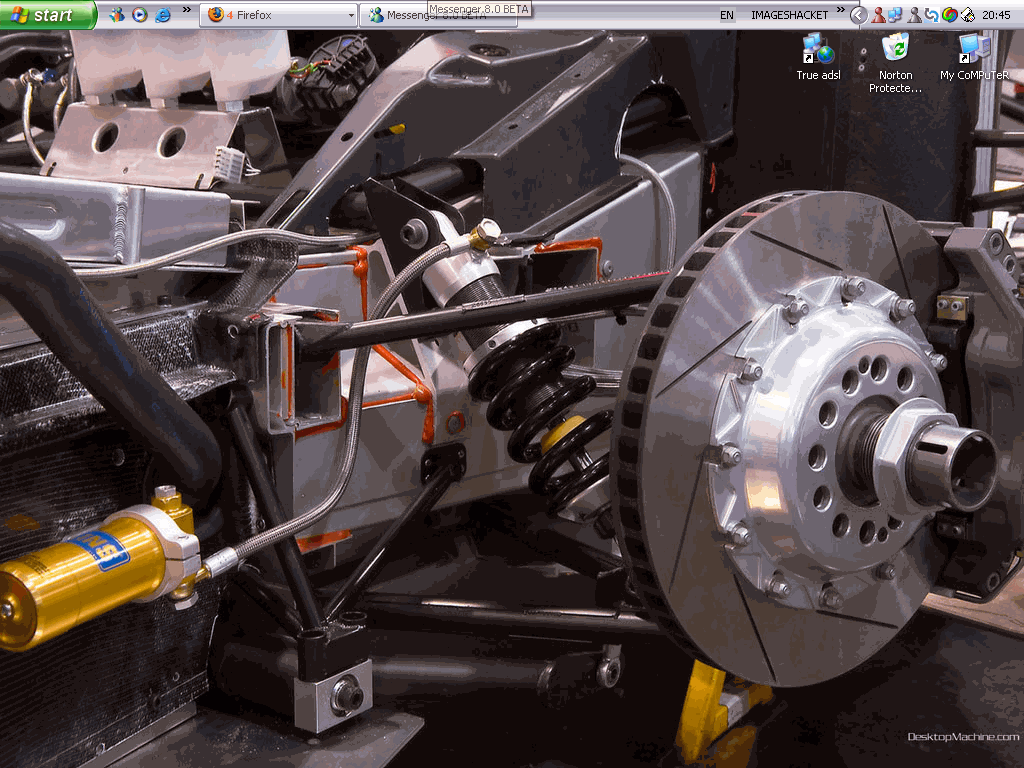Screen dimensions: 1024x768
Task: Open the blue sync arrows tray icon
Action: pyautogui.click(x=932, y=15)
